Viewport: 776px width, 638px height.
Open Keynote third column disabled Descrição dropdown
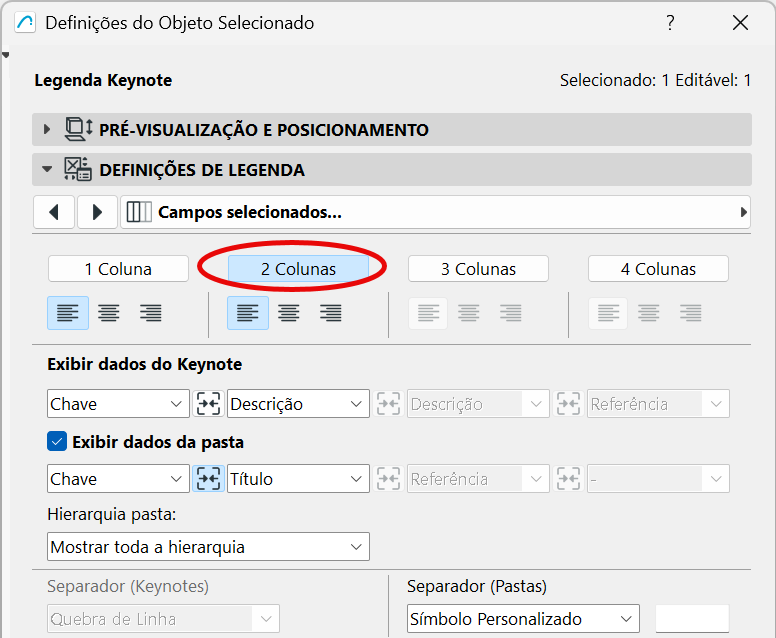tap(478, 404)
